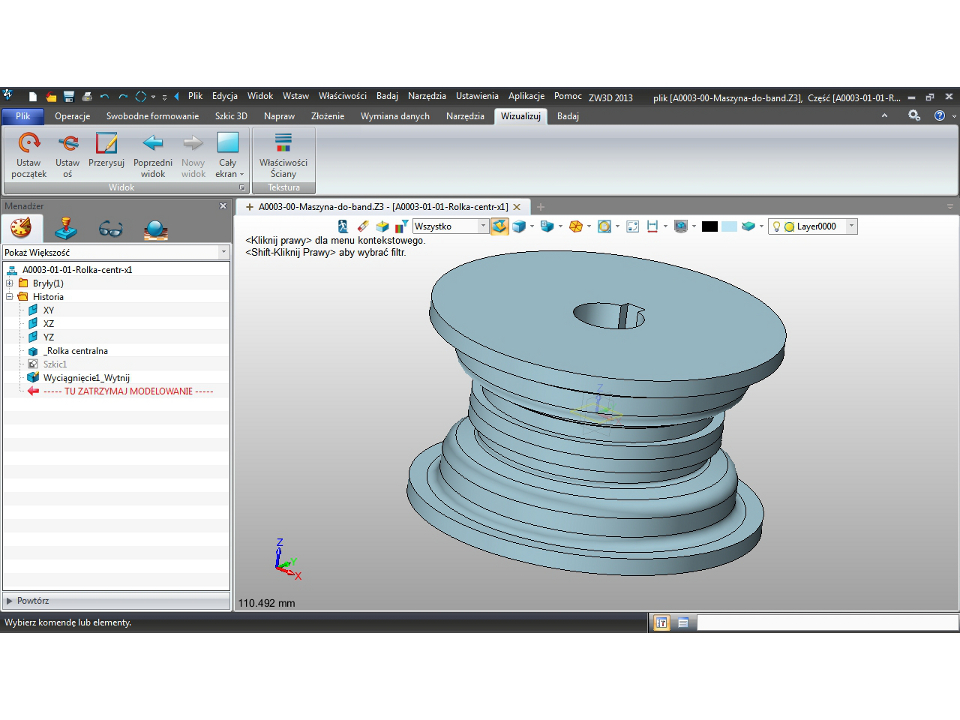Image resolution: width=960 pixels, height=720 pixels.
Task: Click the print icon in quick access bar
Action: [87, 97]
